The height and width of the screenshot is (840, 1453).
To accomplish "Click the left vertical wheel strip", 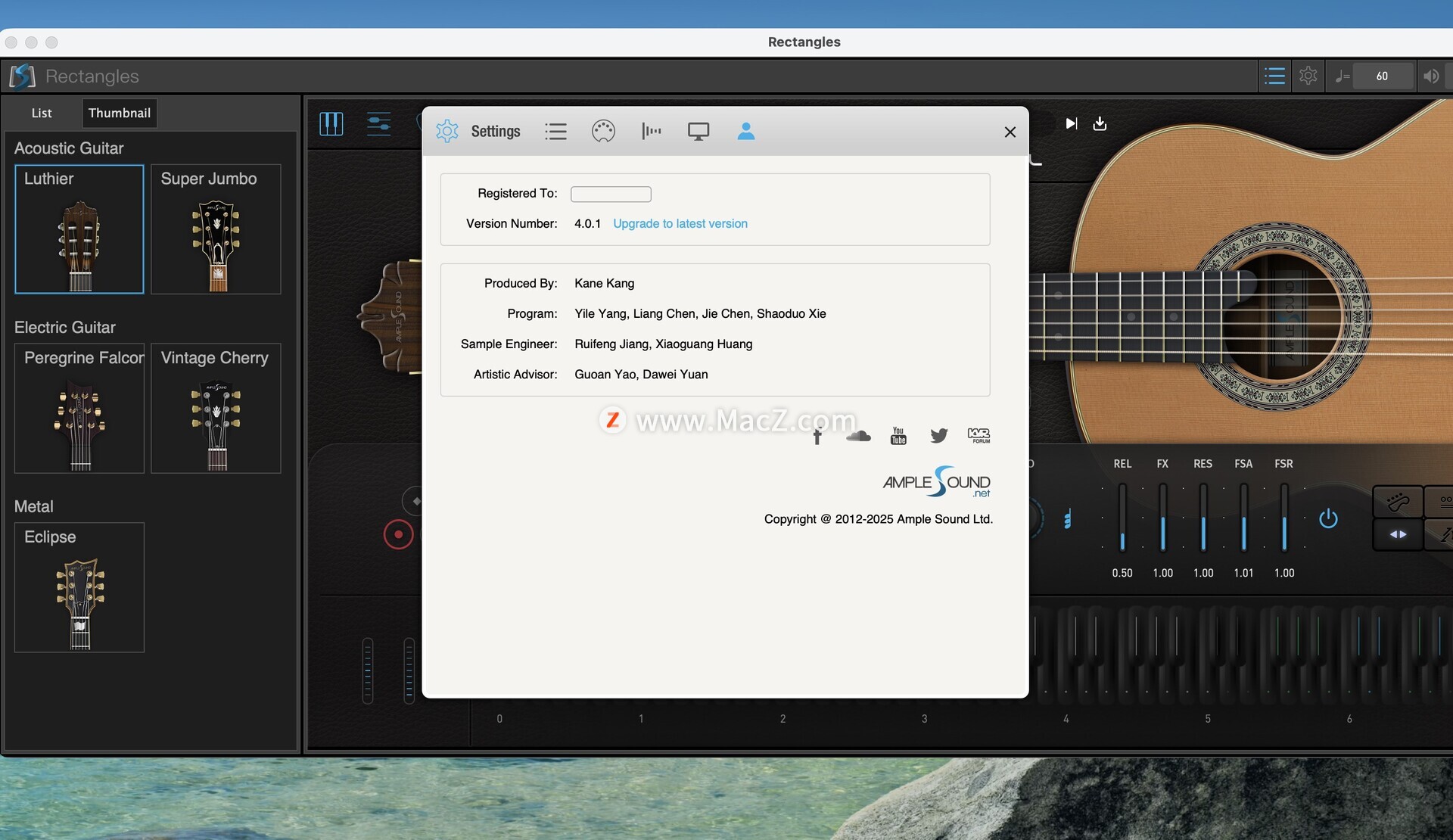I will [368, 670].
